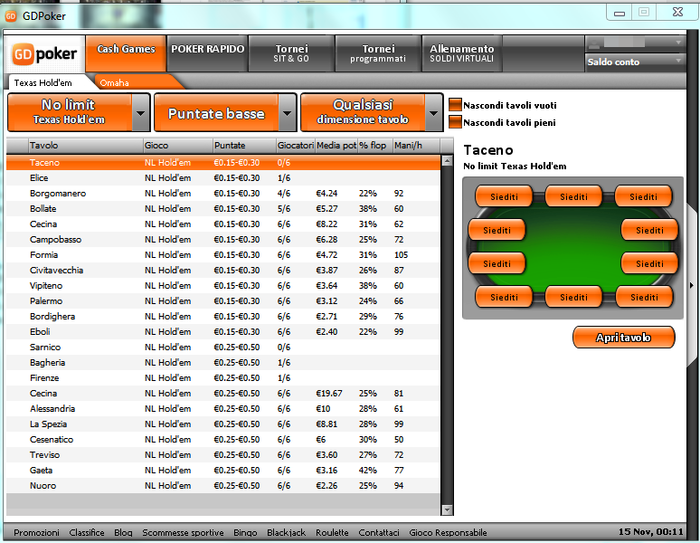The width and height of the screenshot is (700, 543).
Task: Switch to POKER RAPIDO tab
Action: tap(208, 53)
